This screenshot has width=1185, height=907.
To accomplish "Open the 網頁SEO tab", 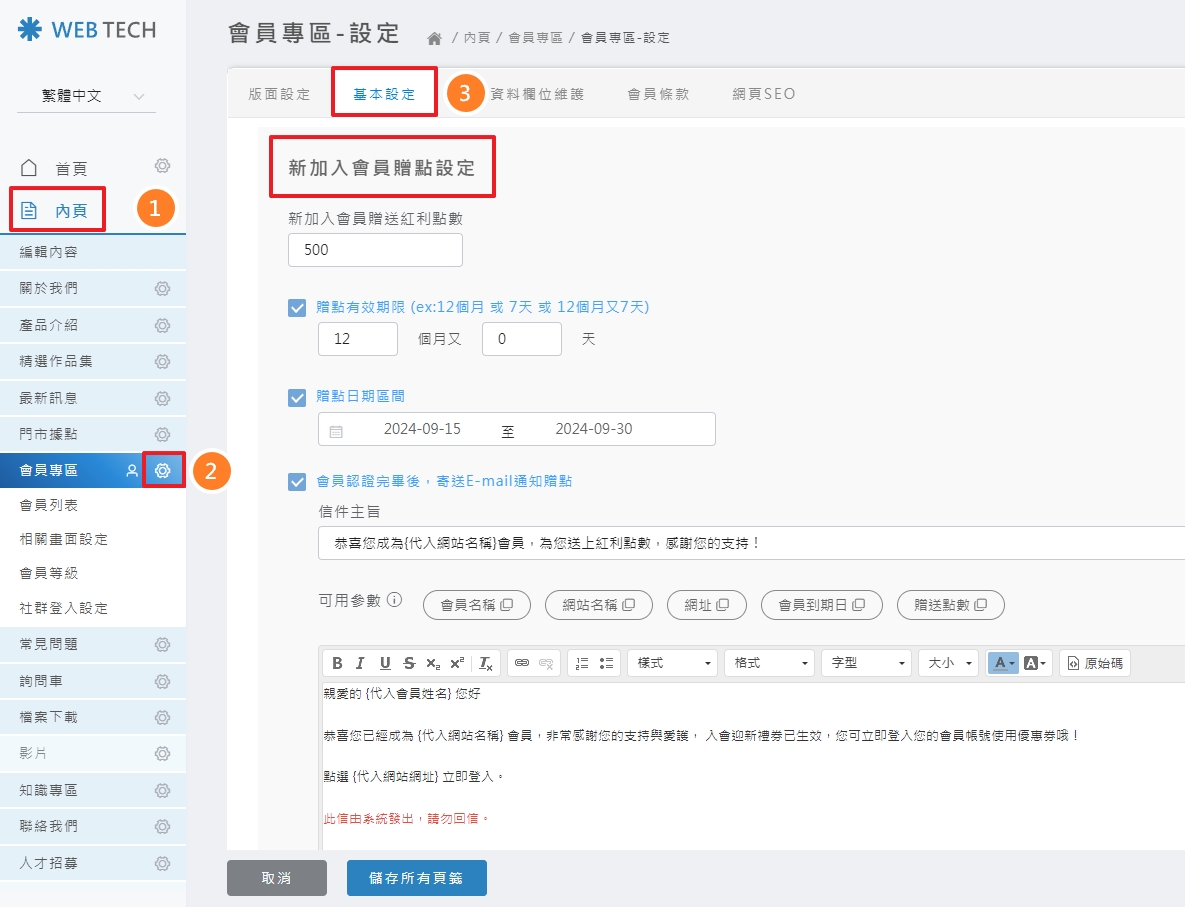I will point(763,93).
